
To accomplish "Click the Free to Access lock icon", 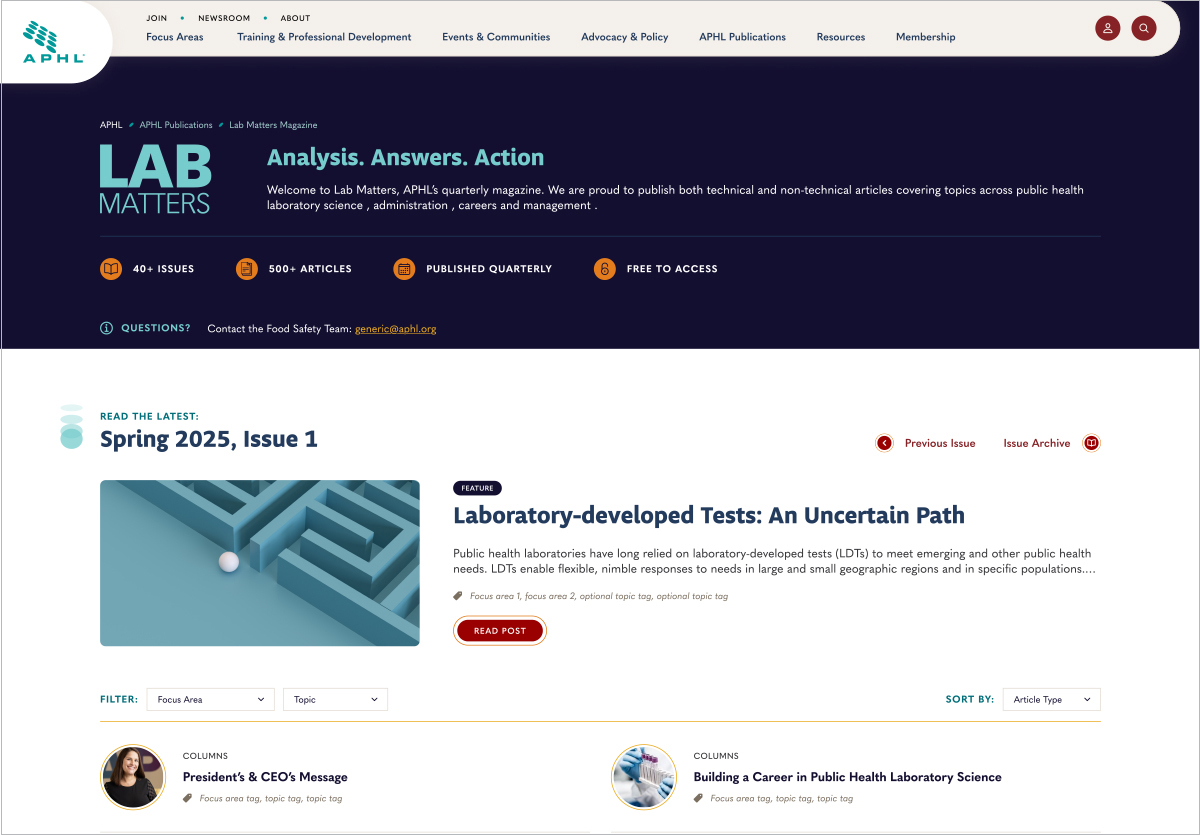I will tap(604, 269).
